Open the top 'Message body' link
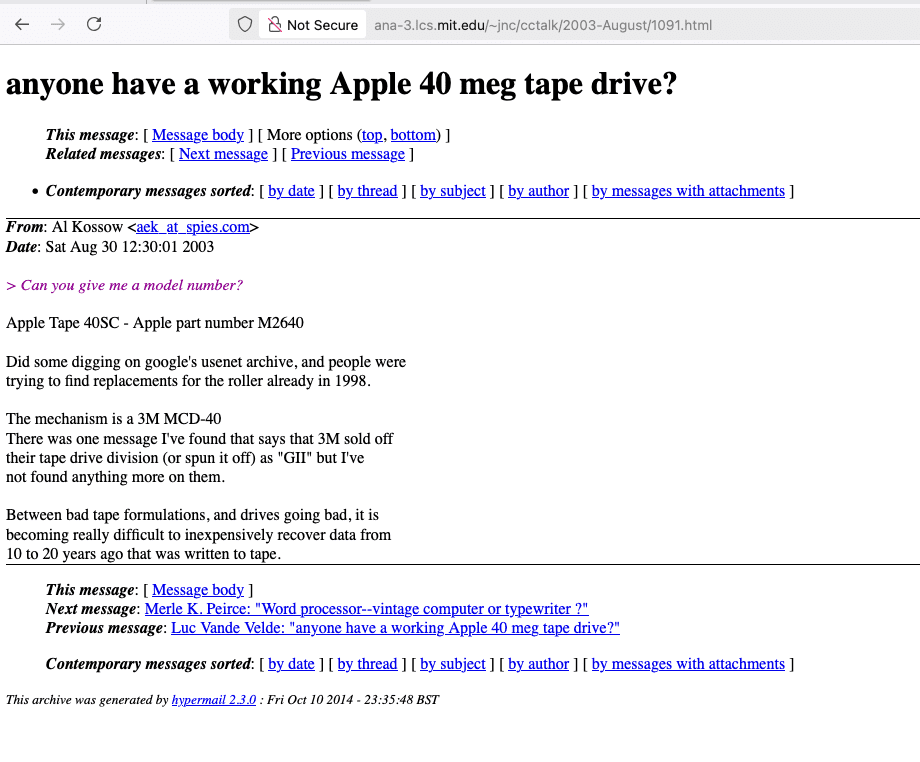Image resolution: width=920 pixels, height=762 pixels. (198, 135)
